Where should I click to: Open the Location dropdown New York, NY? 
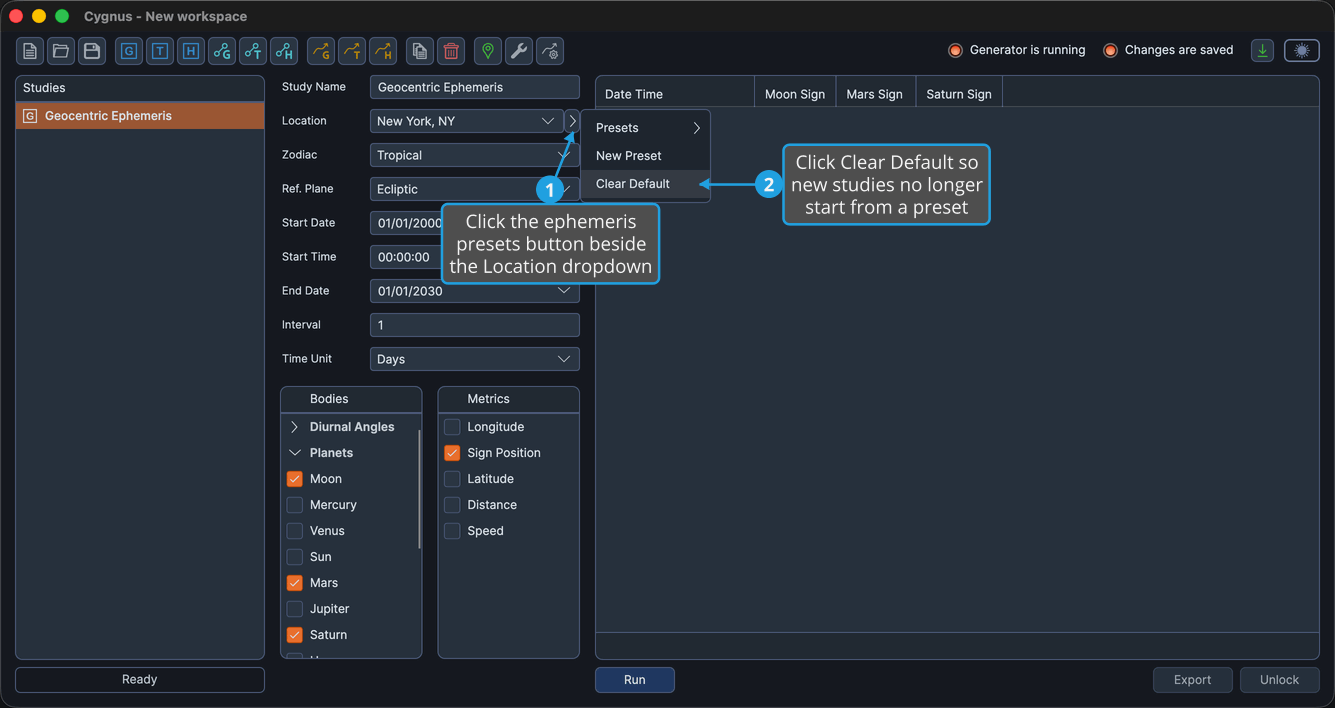466,121
